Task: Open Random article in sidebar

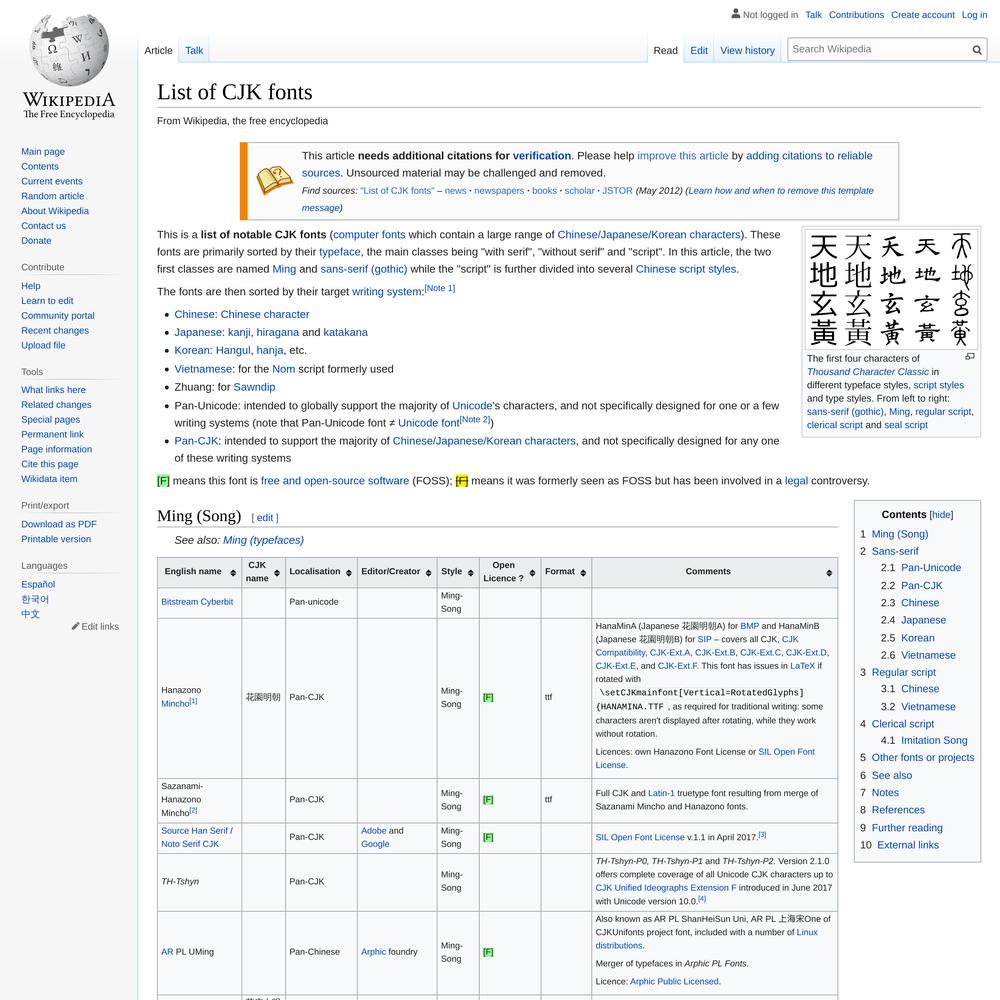Action: pos(52,196)
